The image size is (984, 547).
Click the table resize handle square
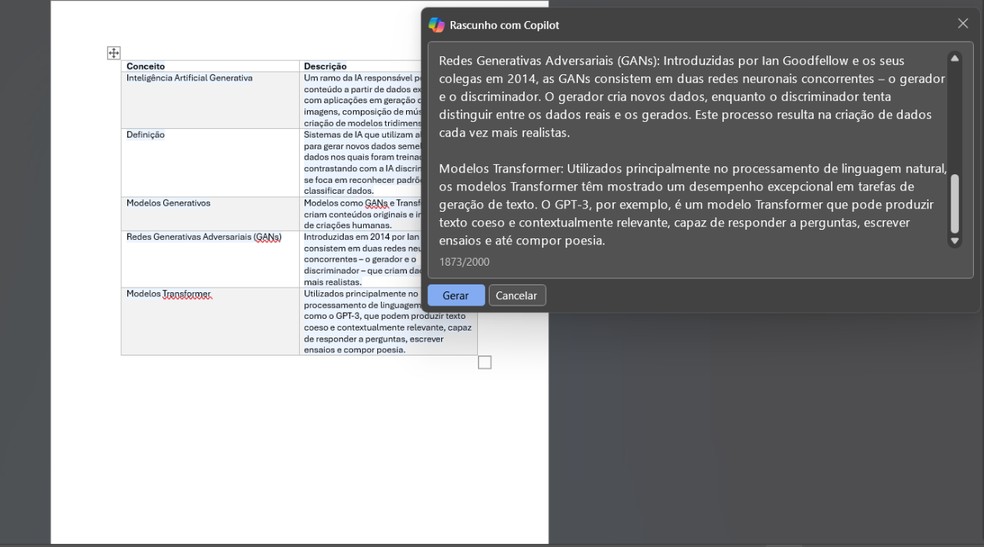[x=484, y=363]
